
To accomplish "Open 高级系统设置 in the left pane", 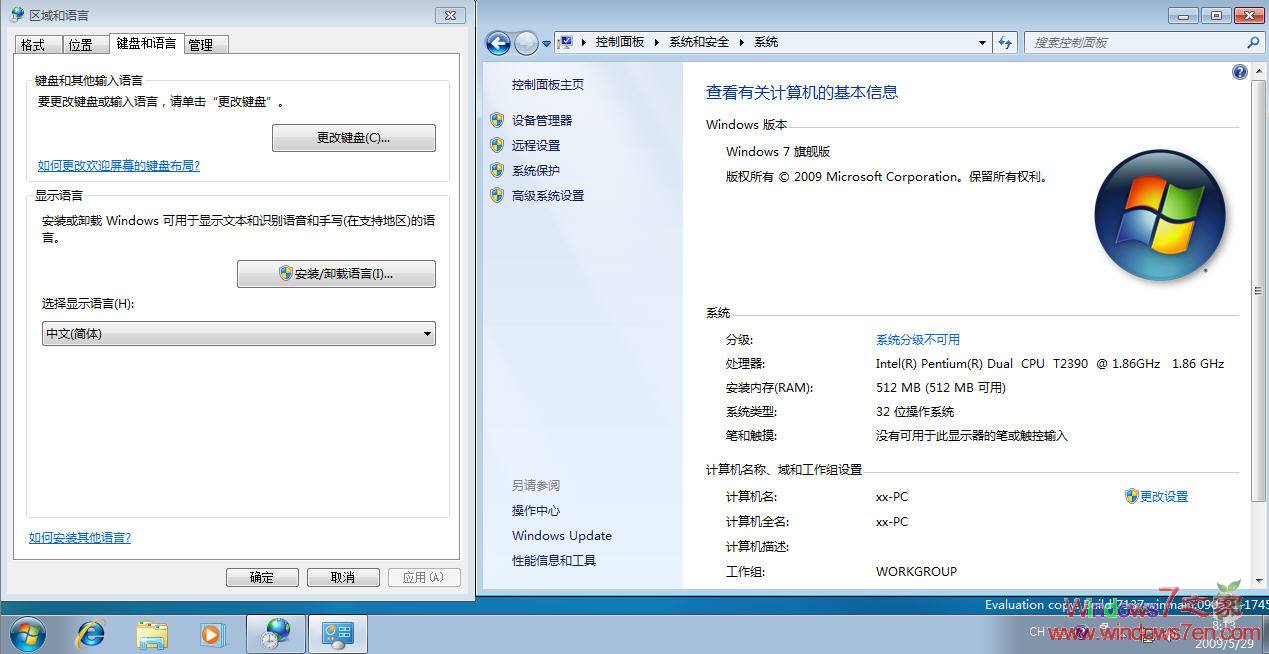I will 548,195.
